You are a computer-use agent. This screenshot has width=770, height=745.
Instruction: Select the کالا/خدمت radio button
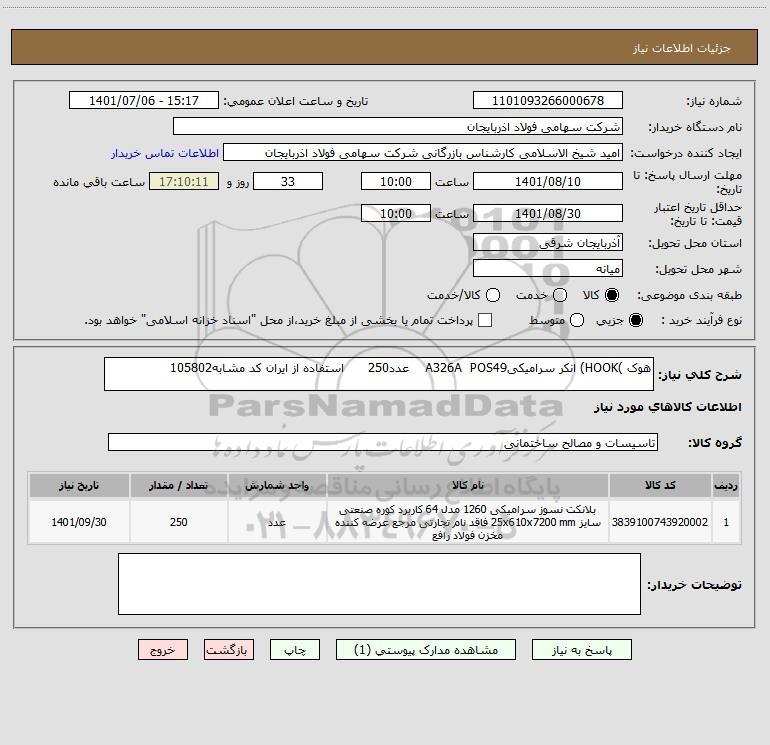click(x=493, y=295)
